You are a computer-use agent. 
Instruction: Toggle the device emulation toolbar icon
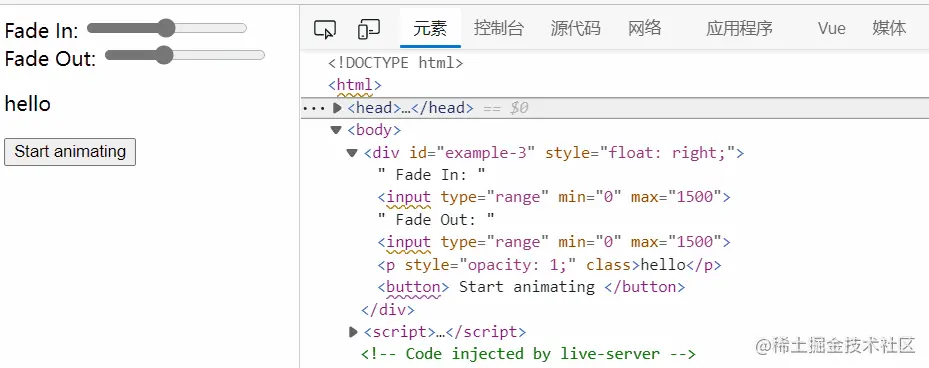(369, 28)
